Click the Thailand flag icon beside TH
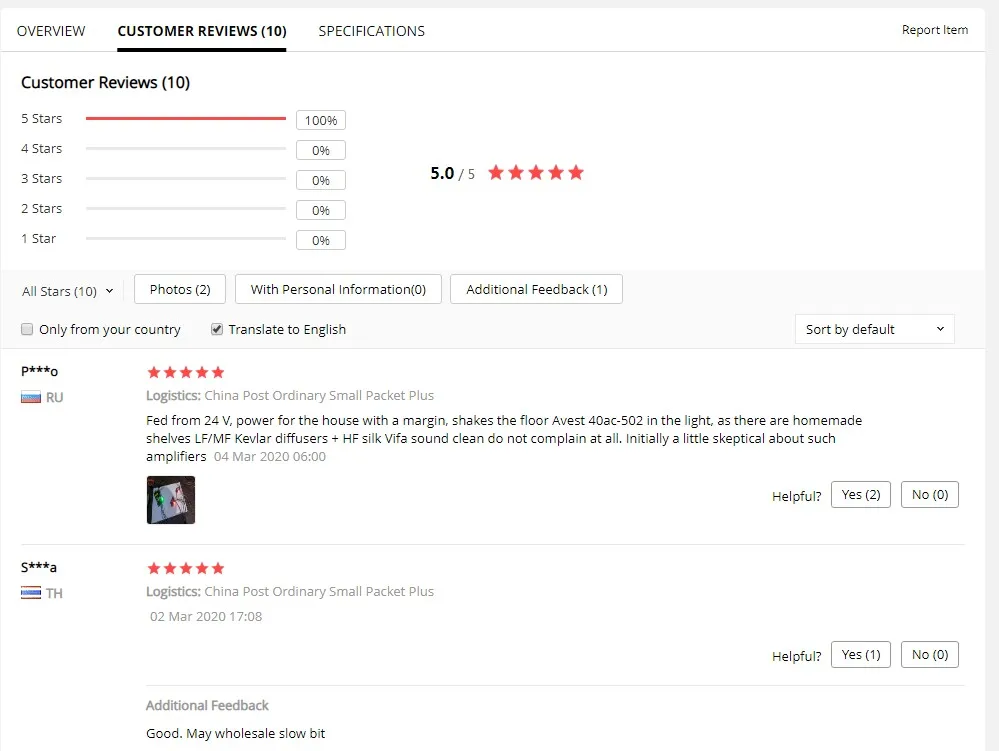The height and width of the screenshot is (751, 999). 31,593
